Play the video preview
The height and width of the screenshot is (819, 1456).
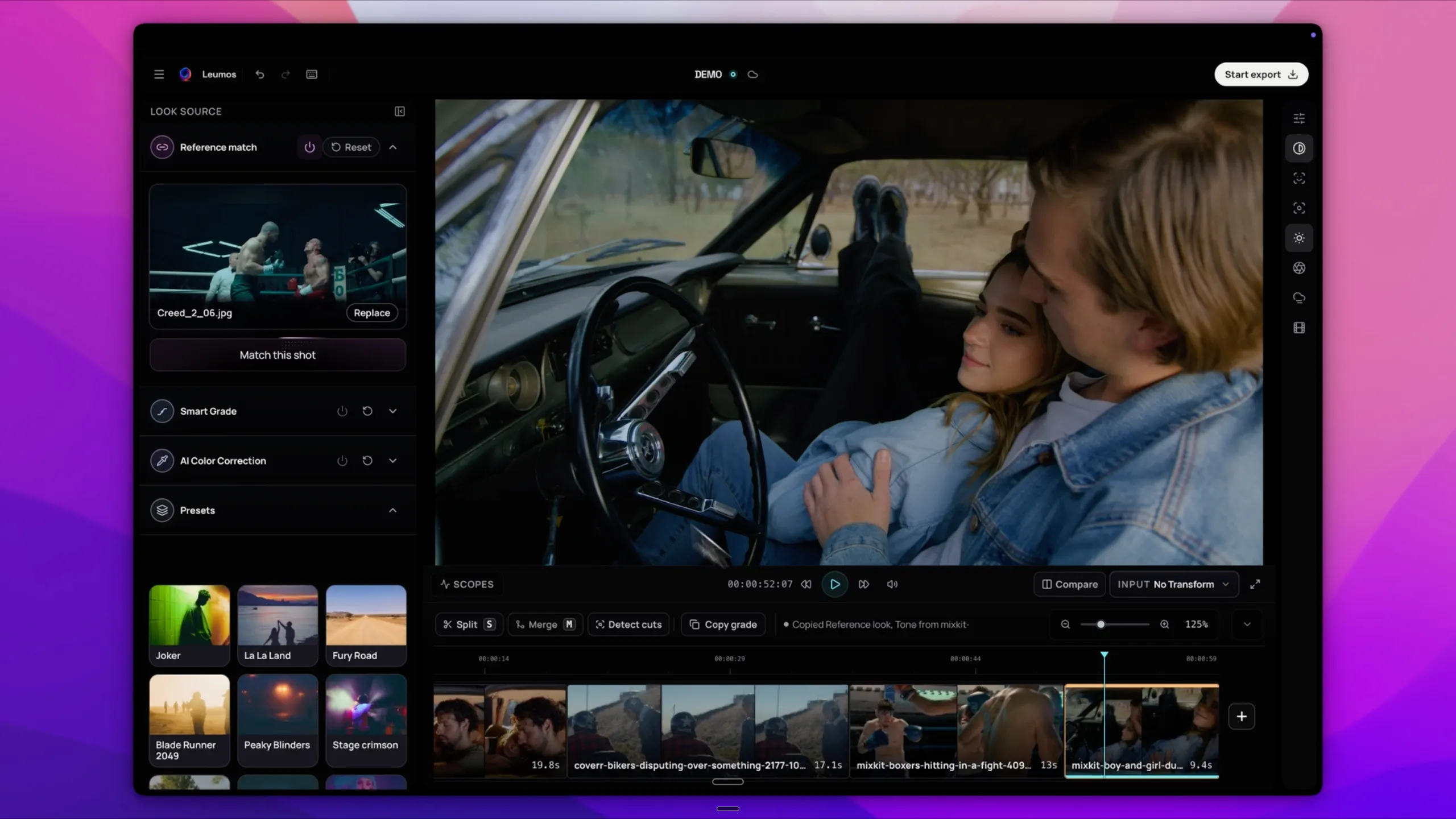pos(835,585)
